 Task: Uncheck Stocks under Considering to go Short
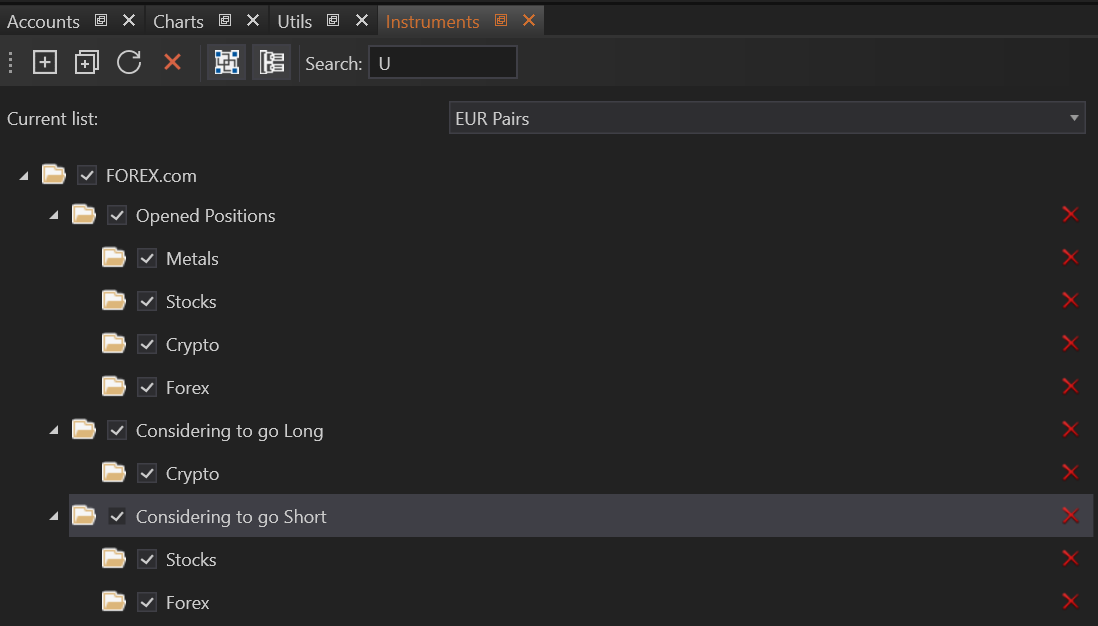tap(147, 560)
